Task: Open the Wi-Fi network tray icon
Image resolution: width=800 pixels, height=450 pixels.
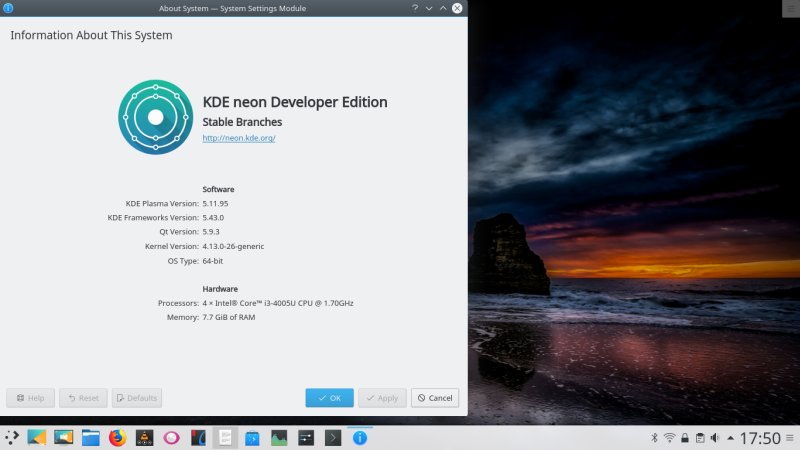Action: click(669, 438)
